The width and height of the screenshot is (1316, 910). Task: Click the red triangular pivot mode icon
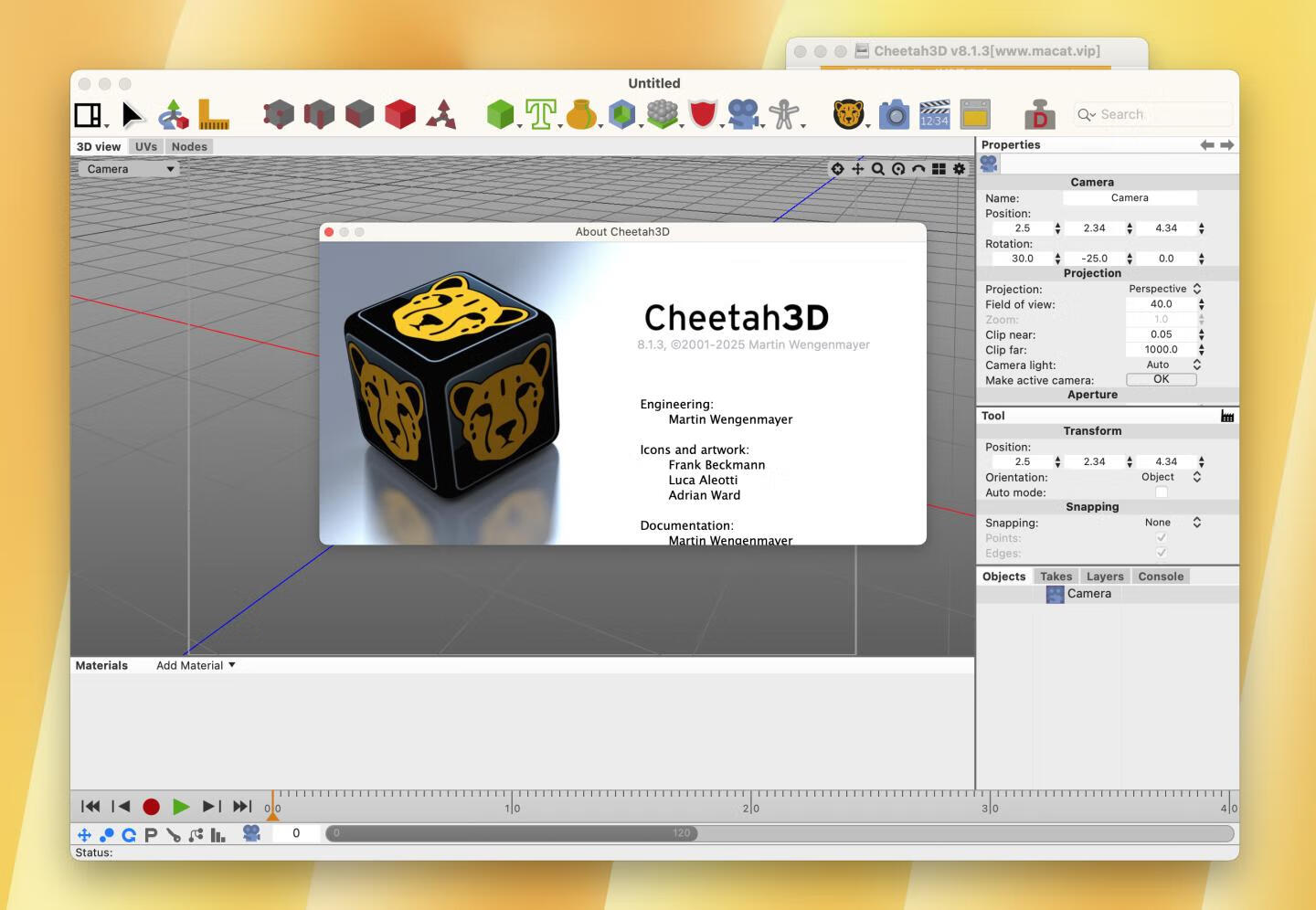click(440, 114)
